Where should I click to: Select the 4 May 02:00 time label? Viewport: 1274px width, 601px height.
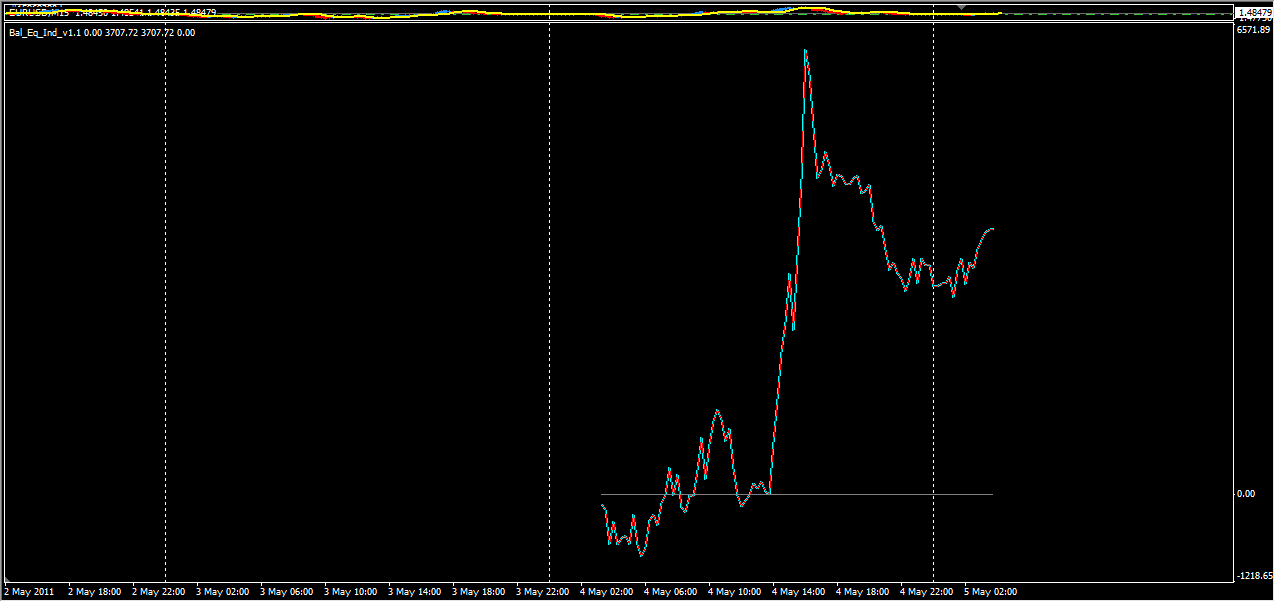click(607, 592)
